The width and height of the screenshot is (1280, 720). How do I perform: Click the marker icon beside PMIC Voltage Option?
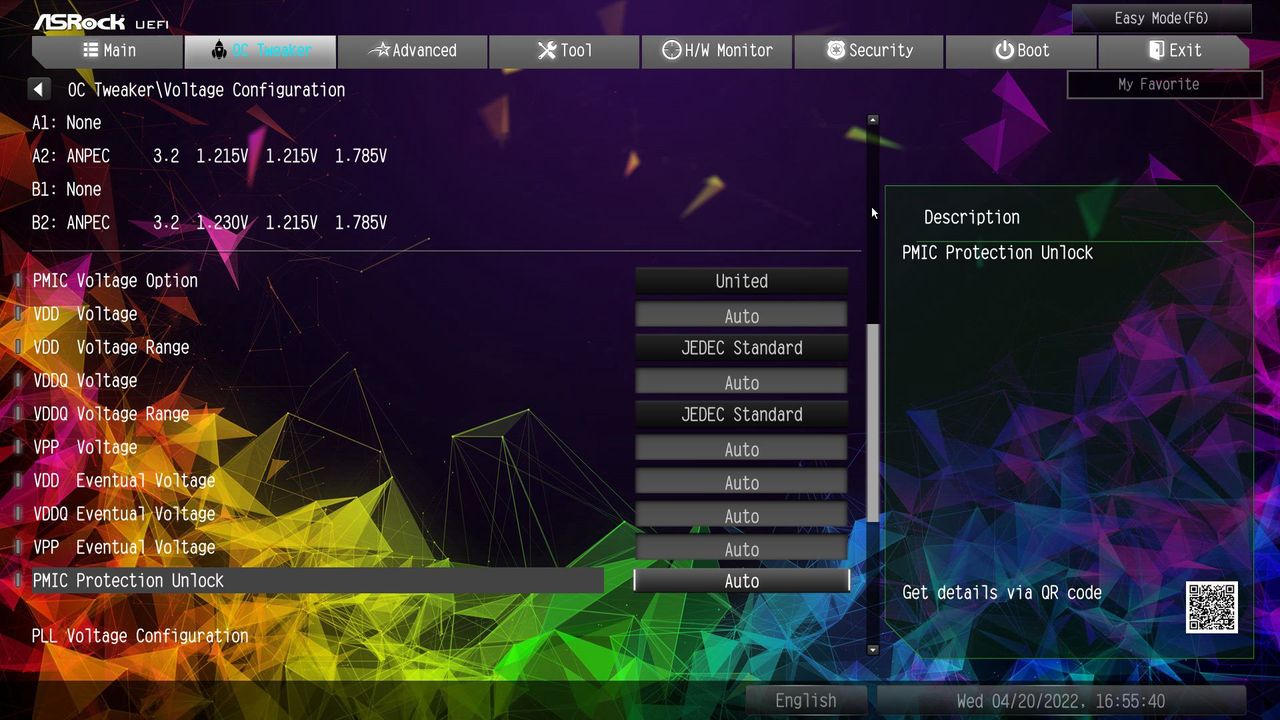point(19,281)
